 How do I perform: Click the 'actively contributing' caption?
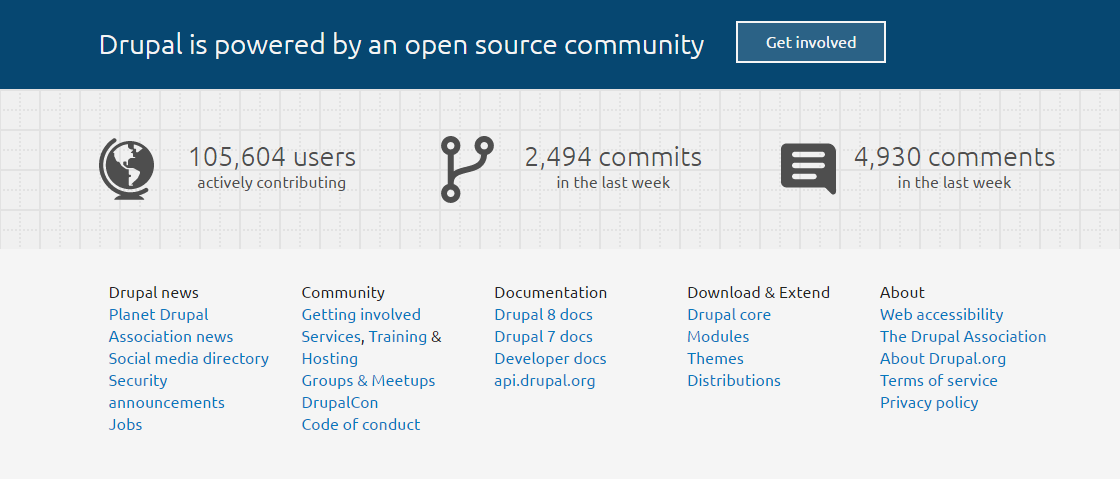(x=271, y=183)
